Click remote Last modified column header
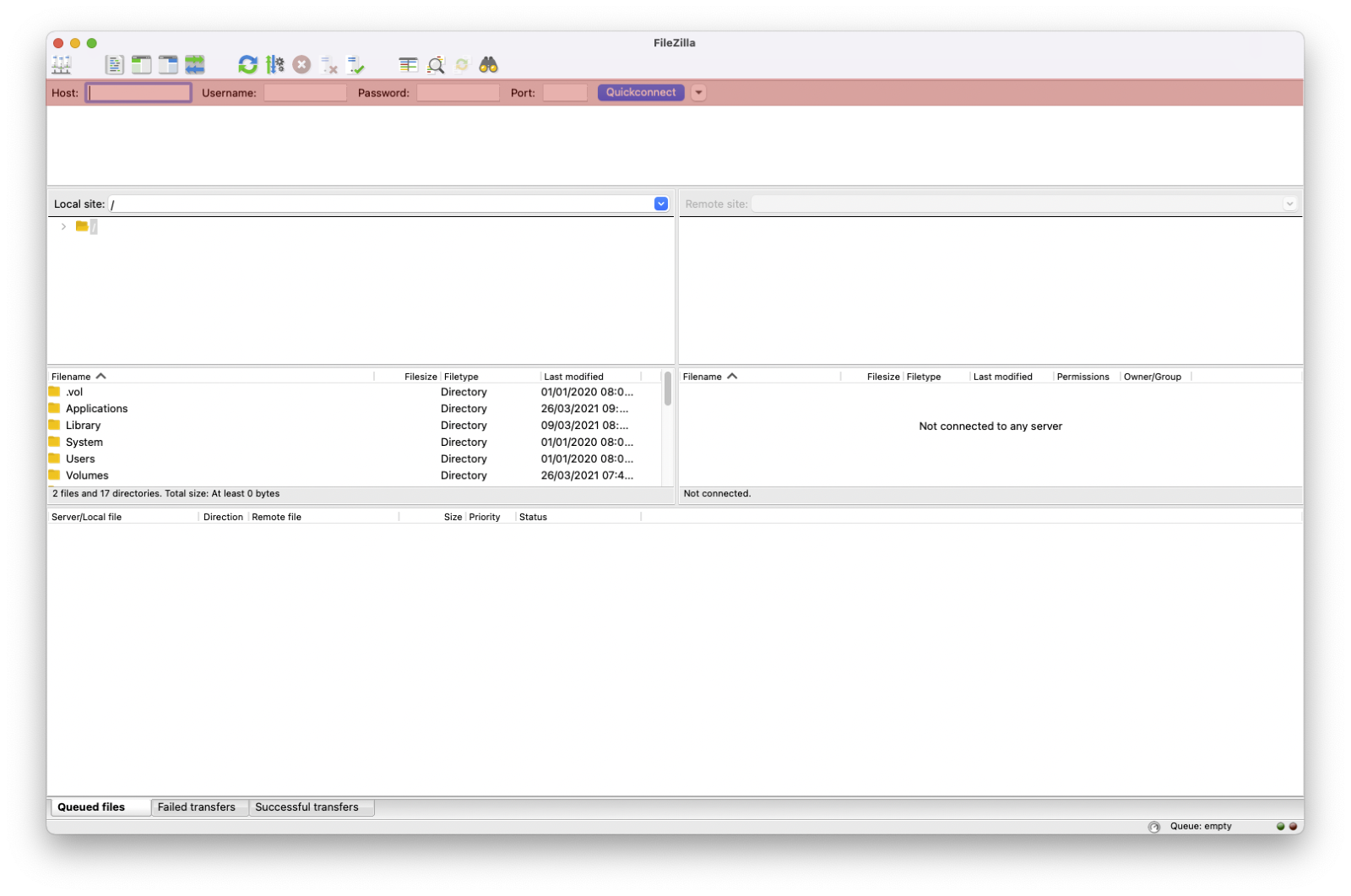The image size is (1351, 896). pyautogui.click(x=1012, y=377)
